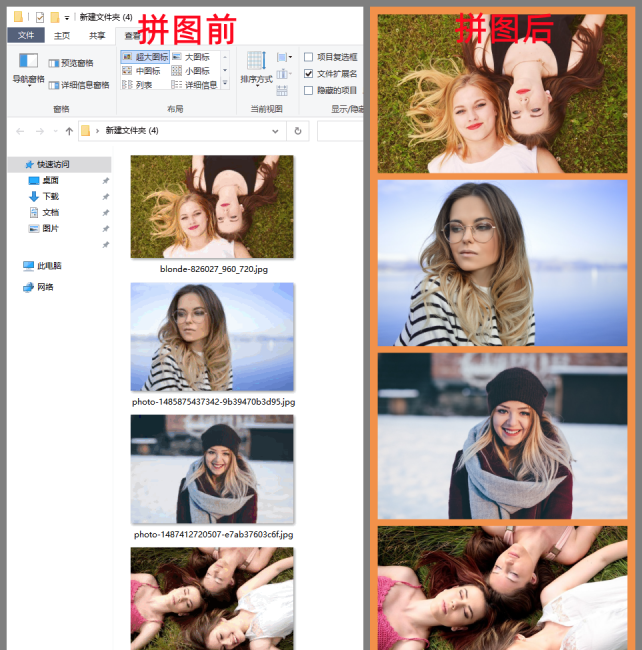Click the folder icon in the title bar corner
The height and width of the screenshot is (650, 642).
click(18, 17)
